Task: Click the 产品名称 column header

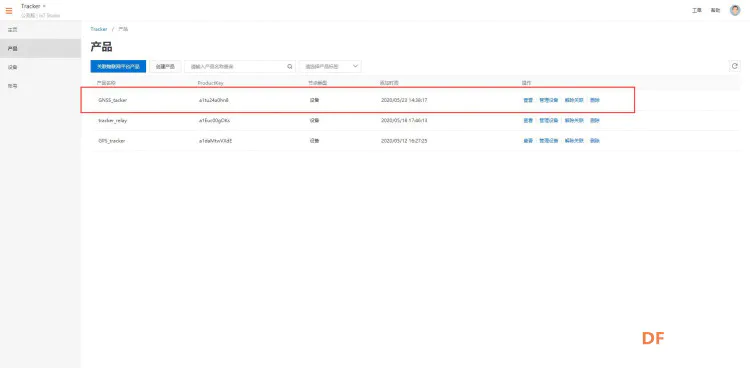Action: pos(106,83)
